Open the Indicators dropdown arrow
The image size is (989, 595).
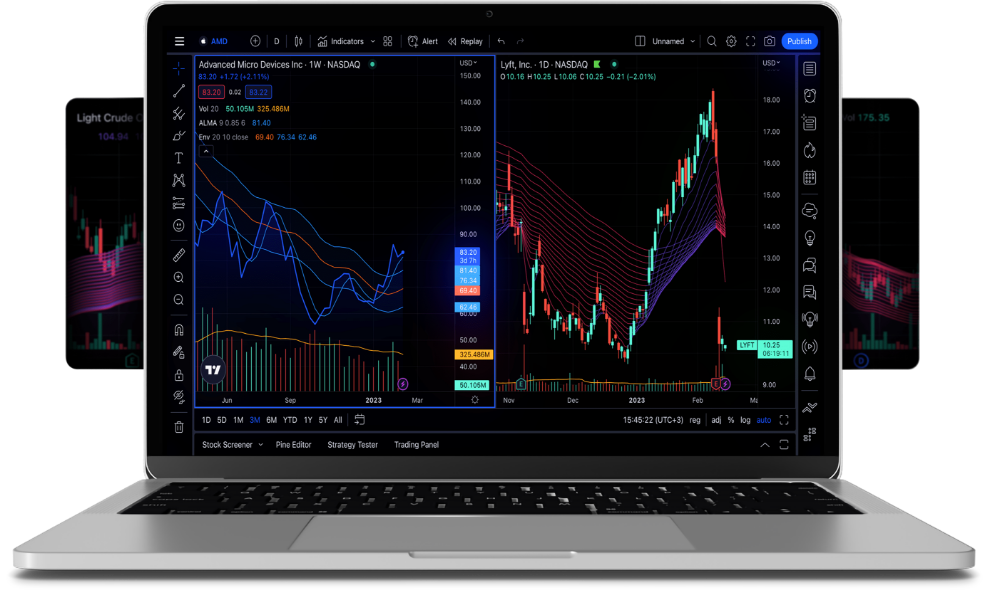click(373, 41)
